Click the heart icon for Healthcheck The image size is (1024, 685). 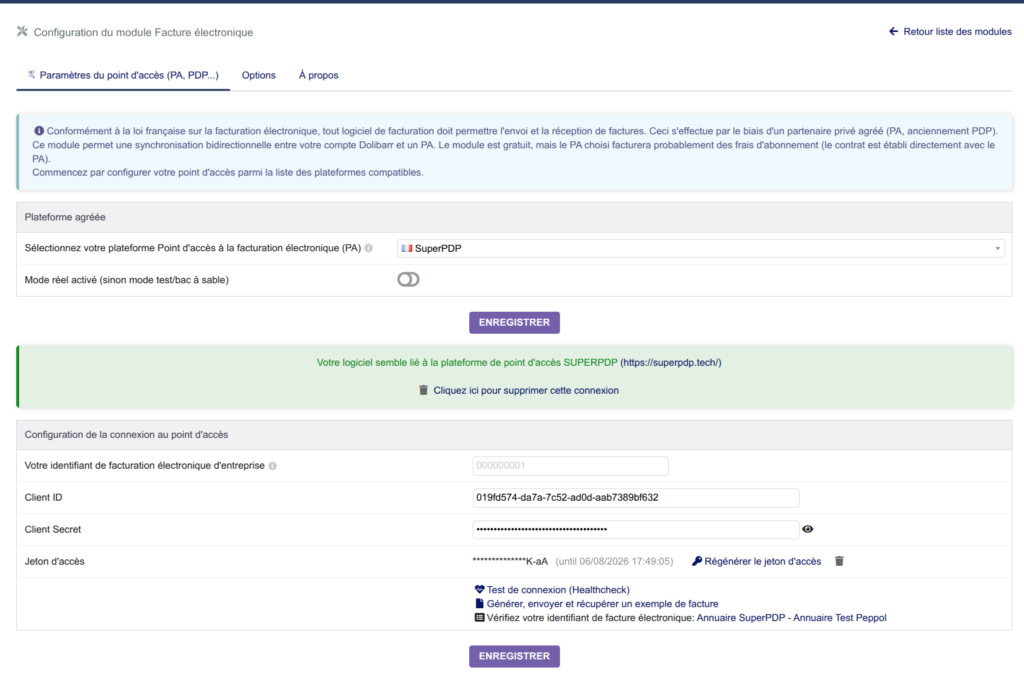click(479, 589)
